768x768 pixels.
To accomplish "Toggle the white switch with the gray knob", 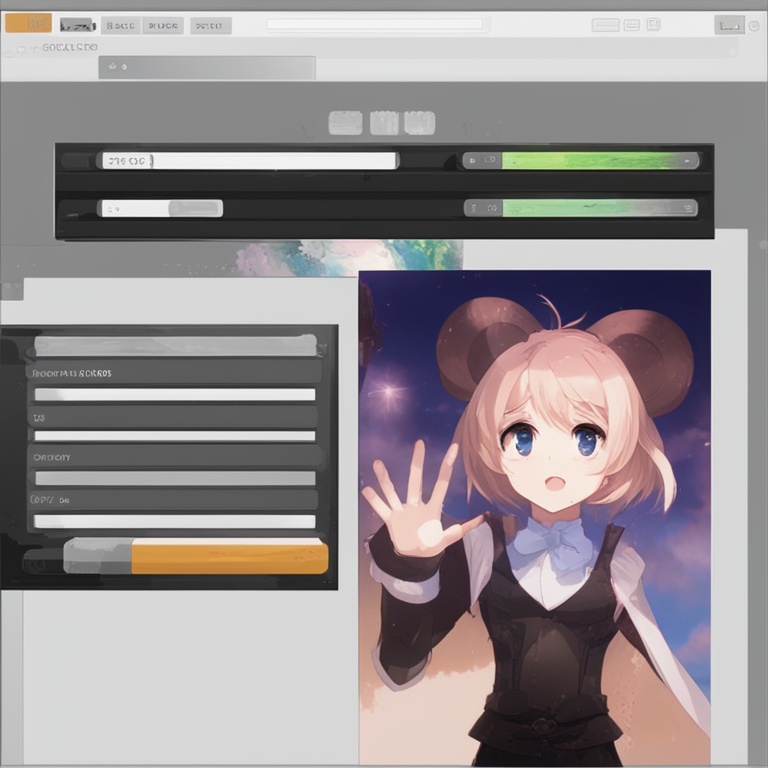I will (162, 208).
